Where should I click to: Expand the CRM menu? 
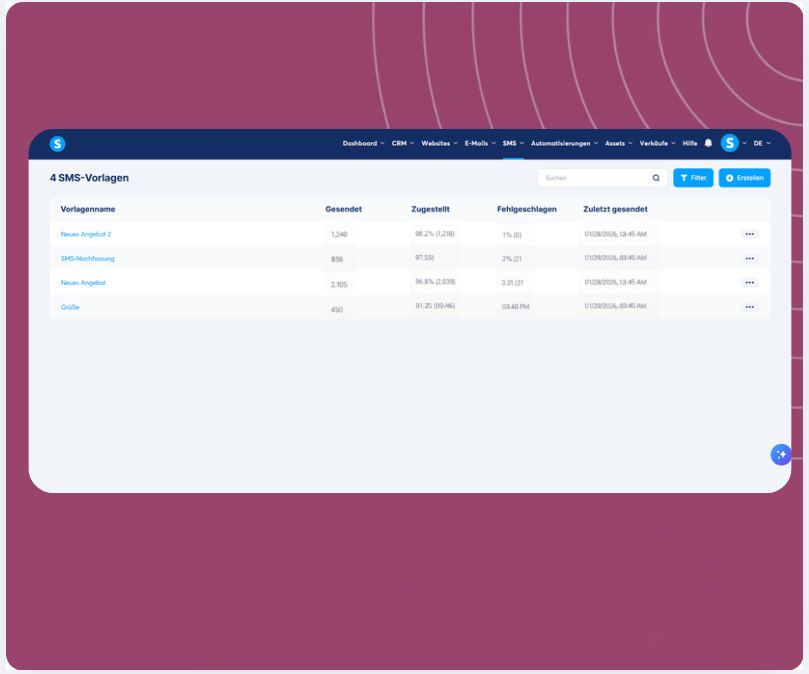(403, 143)
